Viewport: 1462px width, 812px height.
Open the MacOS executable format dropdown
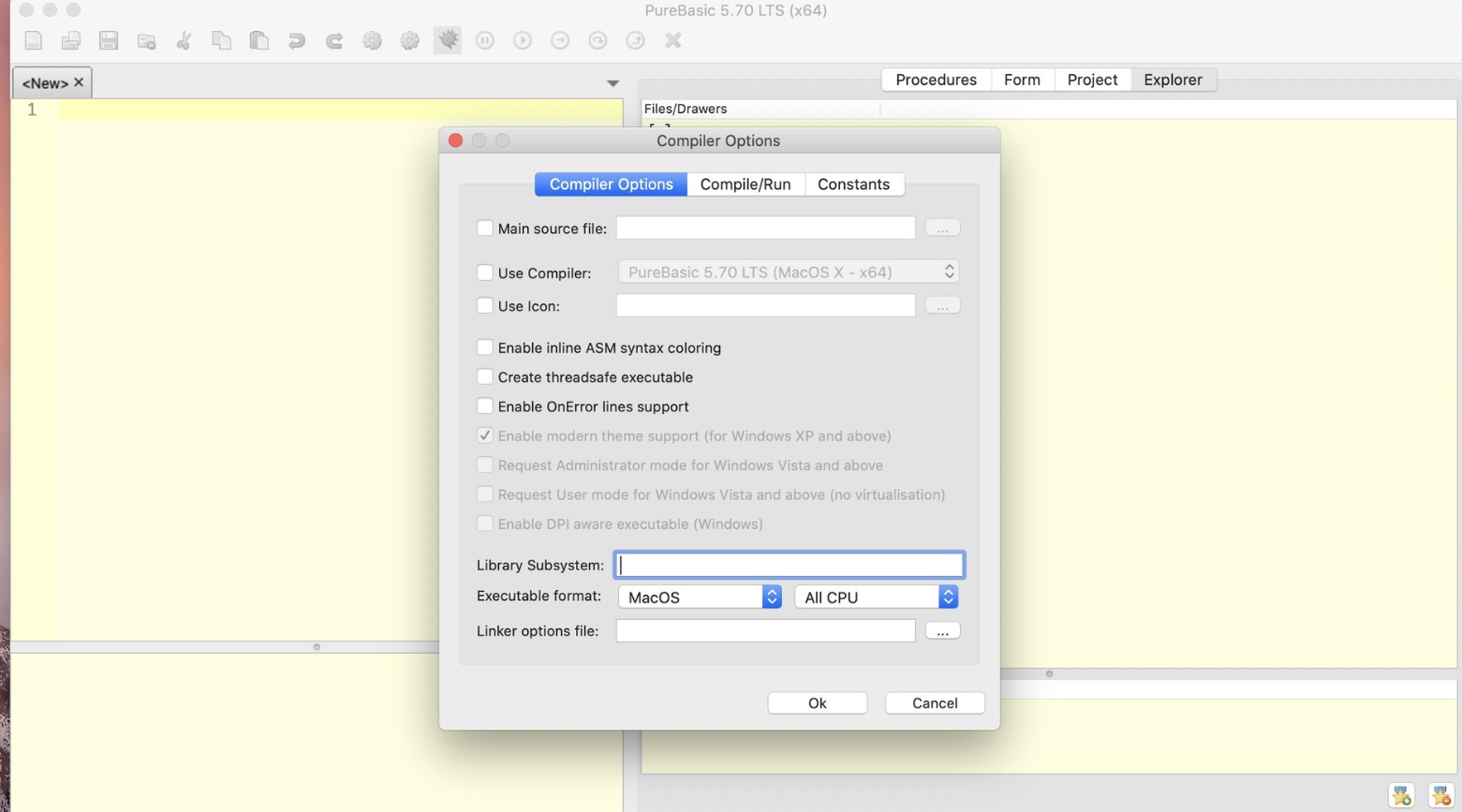[700, 597]
